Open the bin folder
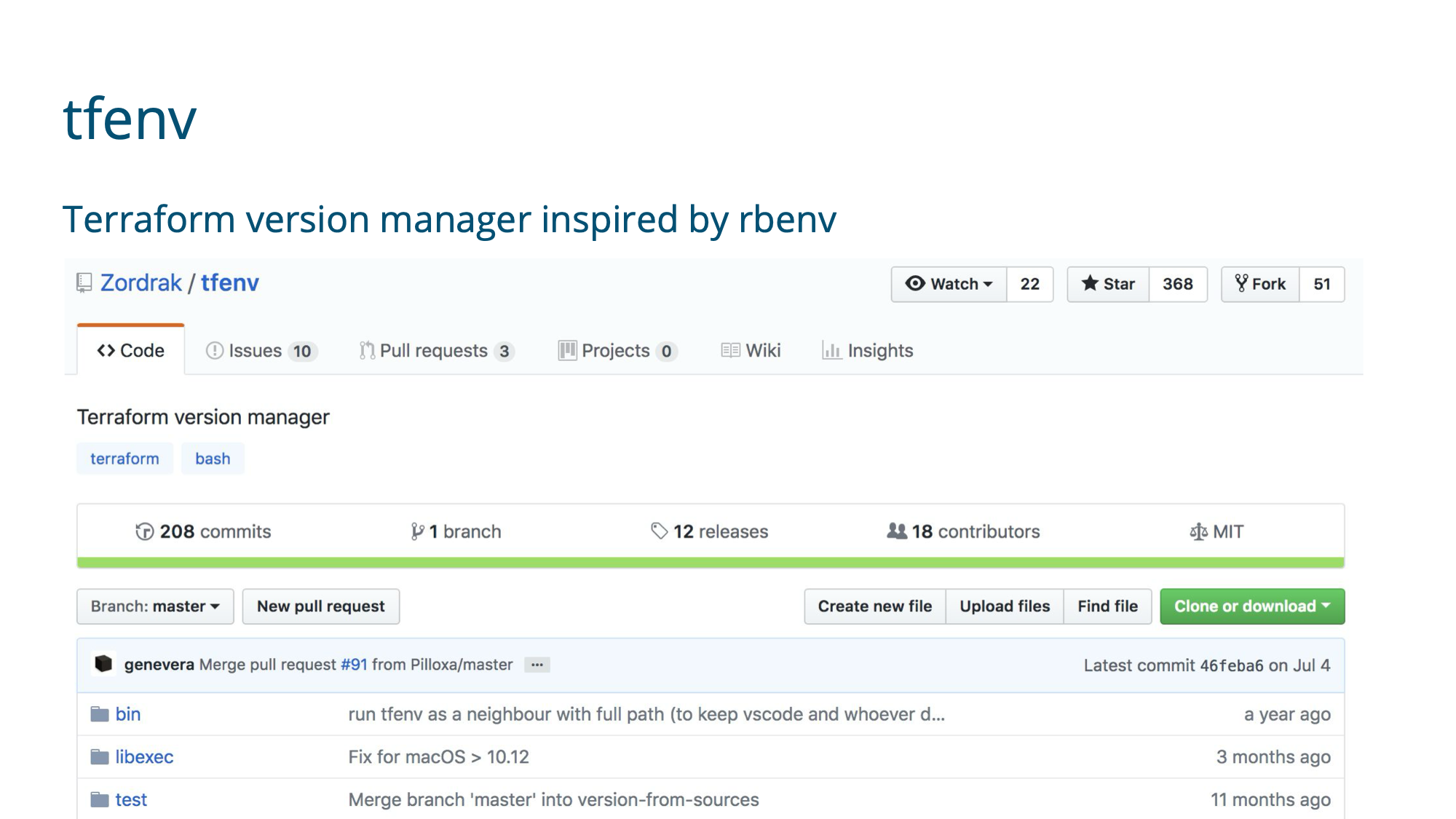 coord(128,714)
